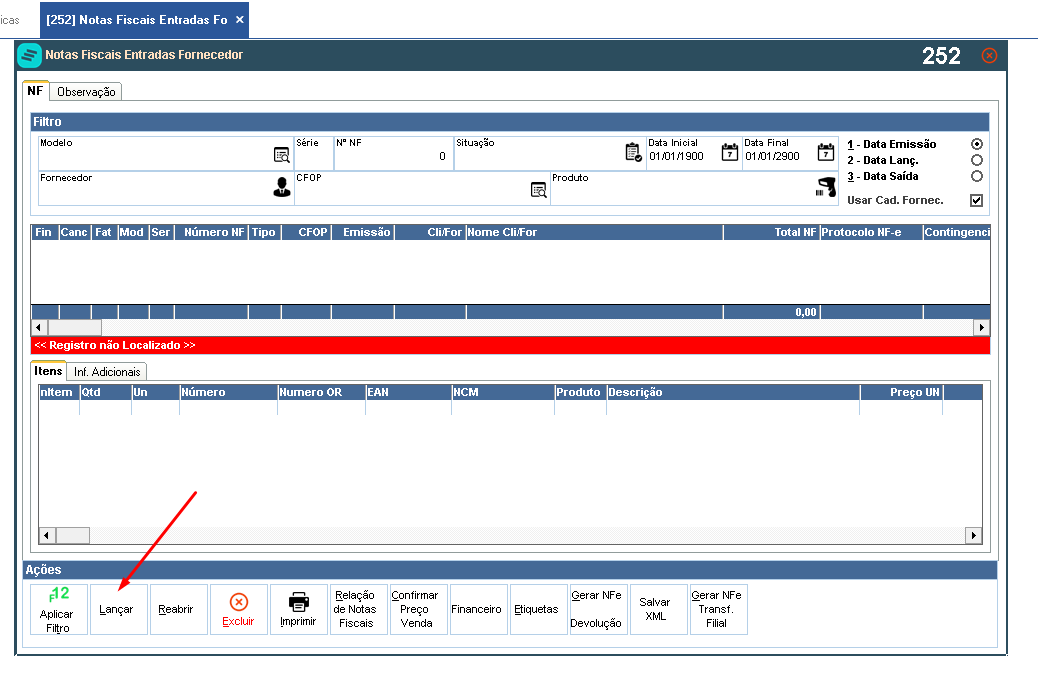Click the Itens grid horizontal scrollbar thumb

pos(72,535)
